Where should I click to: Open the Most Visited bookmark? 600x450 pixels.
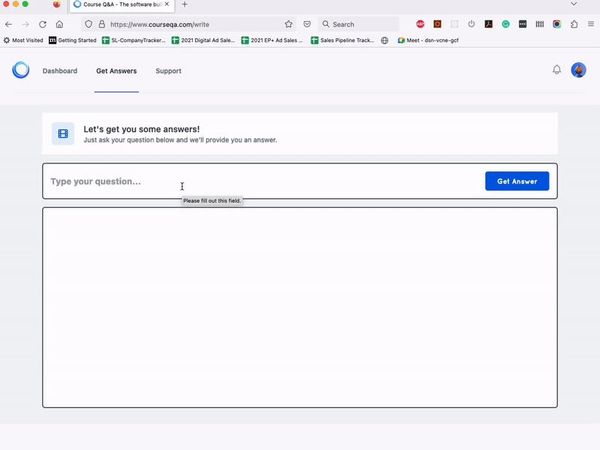click(23, 40)
